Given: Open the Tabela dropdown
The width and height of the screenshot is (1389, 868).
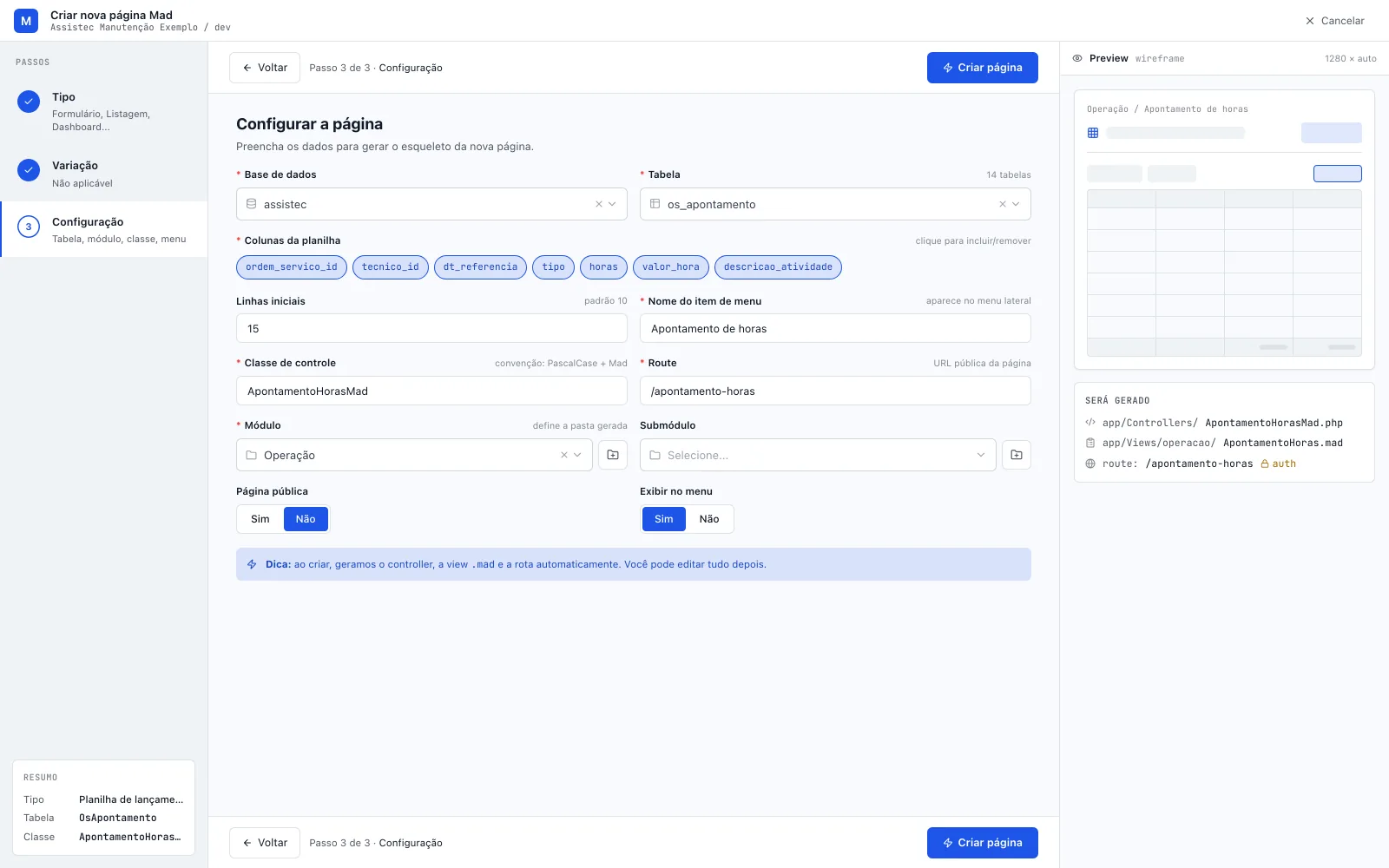Looking at the screenshot, I should click(x=835, y=204).
